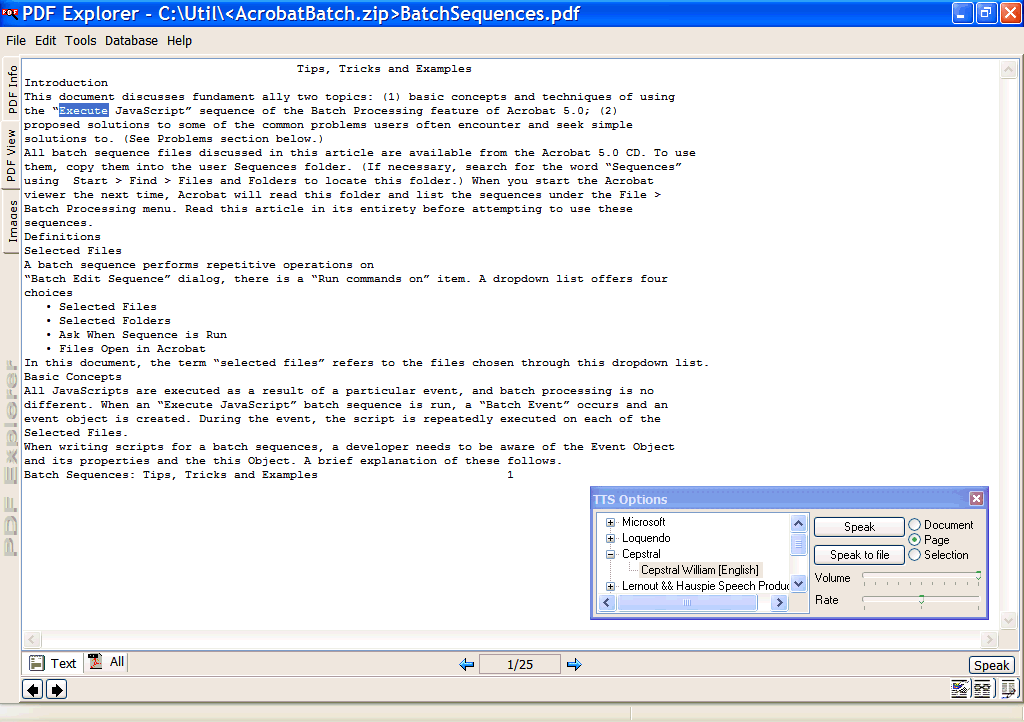Click the black left arrow navigation button
The image size is (1024, 722).
33,689
